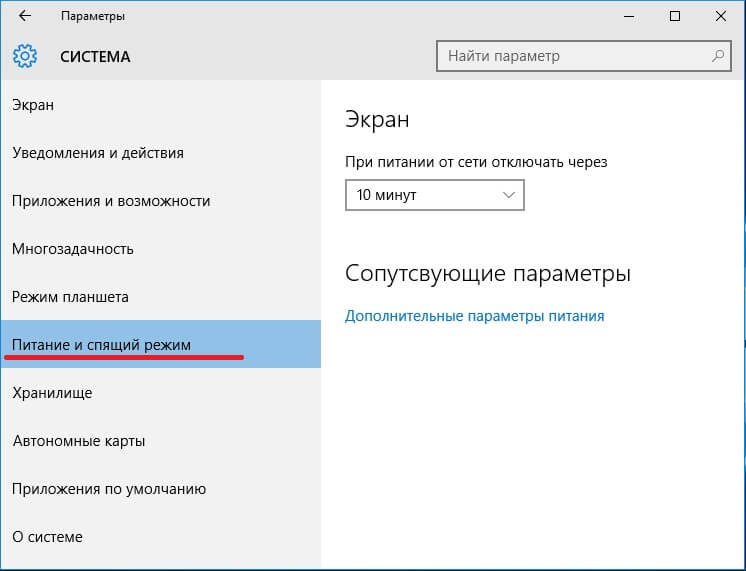Viewport: 746px width, 571px height.
Task: Open Режим планшета settings
Action: tap(70, 297)
